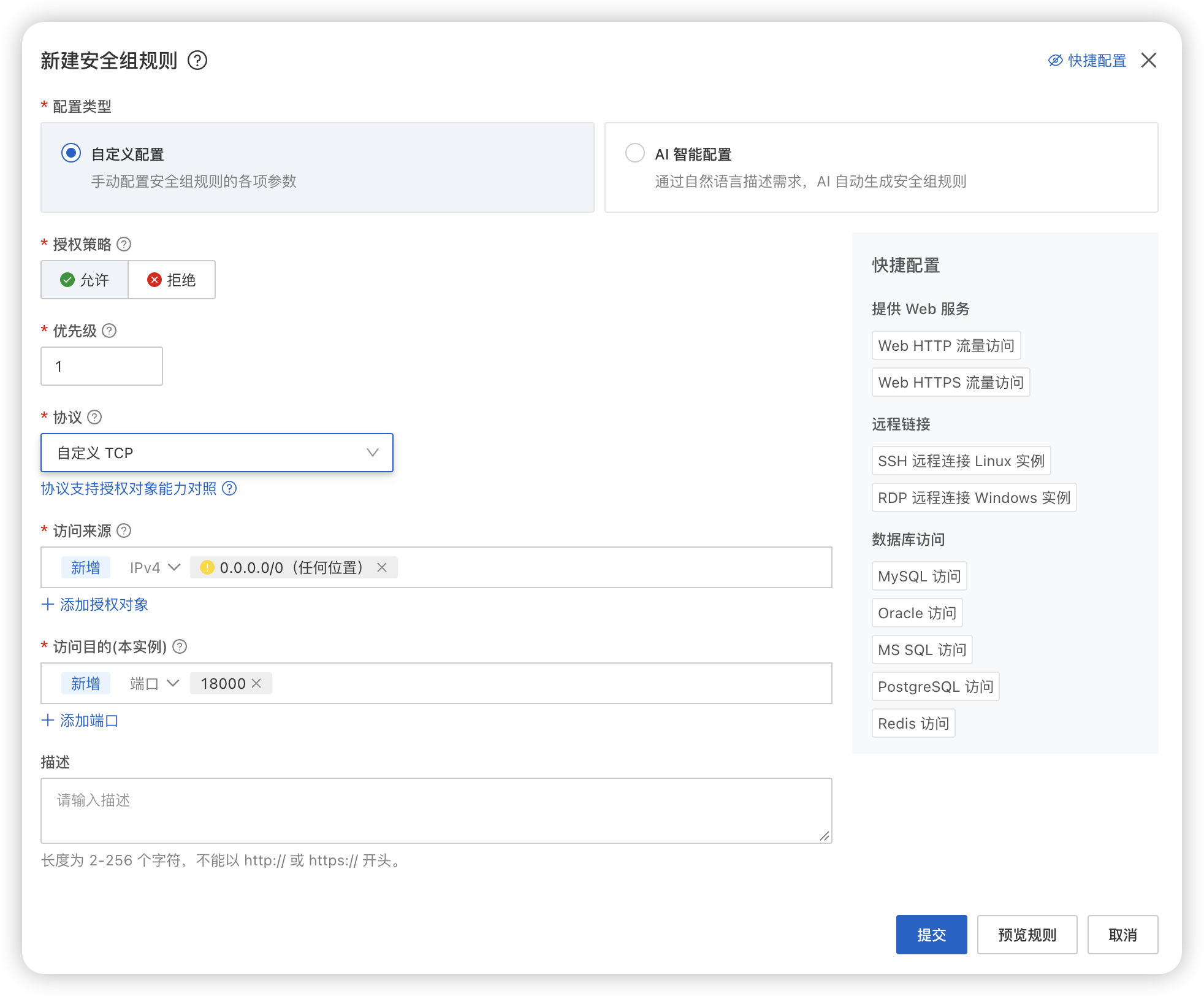Apply Web HTTP 流量访问 quick config
The width and height of the screenshot is (1204, 996).
coord(946,346)
